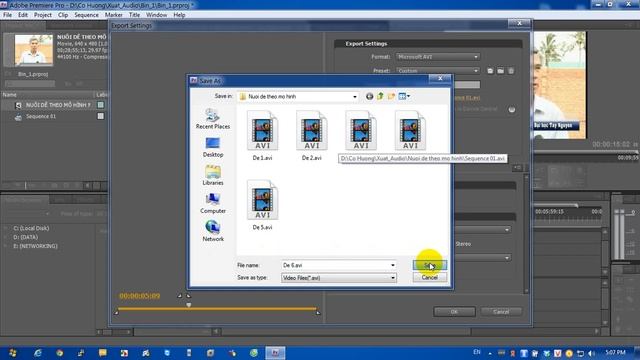Open Google Chrome from the taskbar
The width and height of the screenshot is (640, 360).
pos(60,353)
